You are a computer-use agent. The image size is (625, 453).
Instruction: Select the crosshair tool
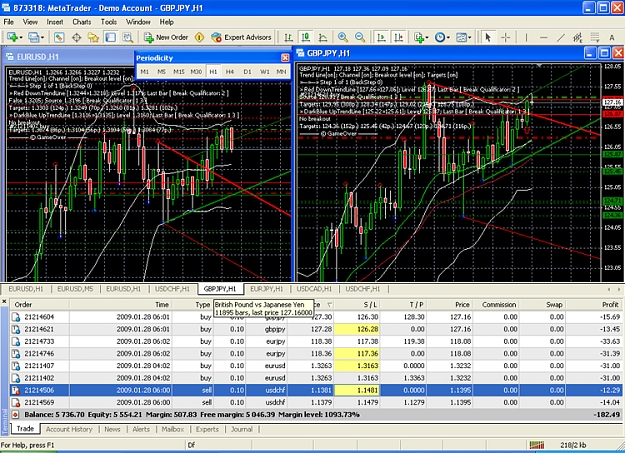[x=505, y=37]
